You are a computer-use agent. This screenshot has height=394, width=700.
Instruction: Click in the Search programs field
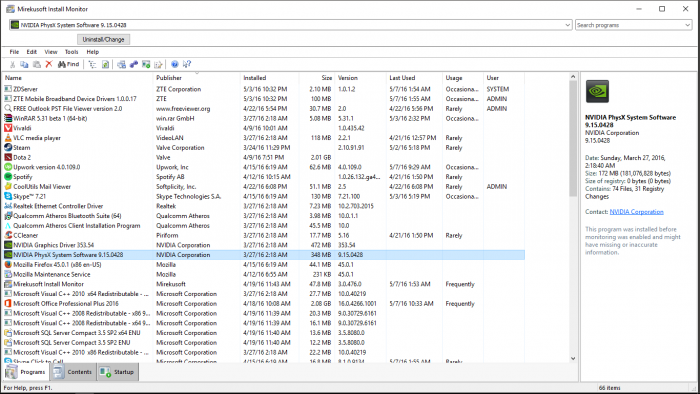(x=629, y=25)
